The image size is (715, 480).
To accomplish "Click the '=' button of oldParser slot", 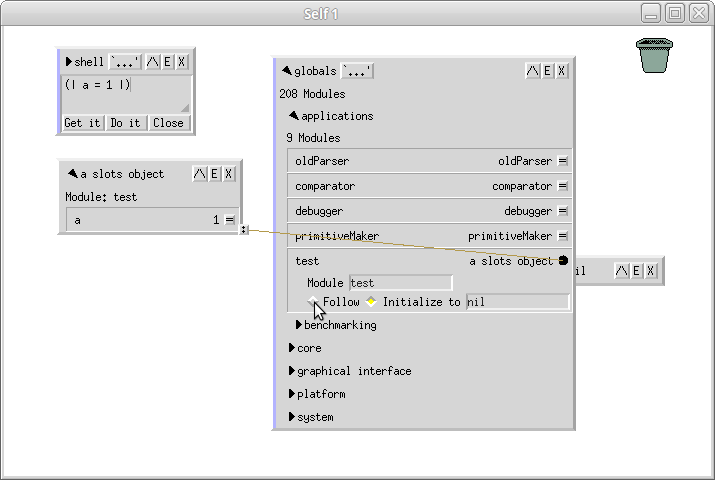I will point(563,161).
